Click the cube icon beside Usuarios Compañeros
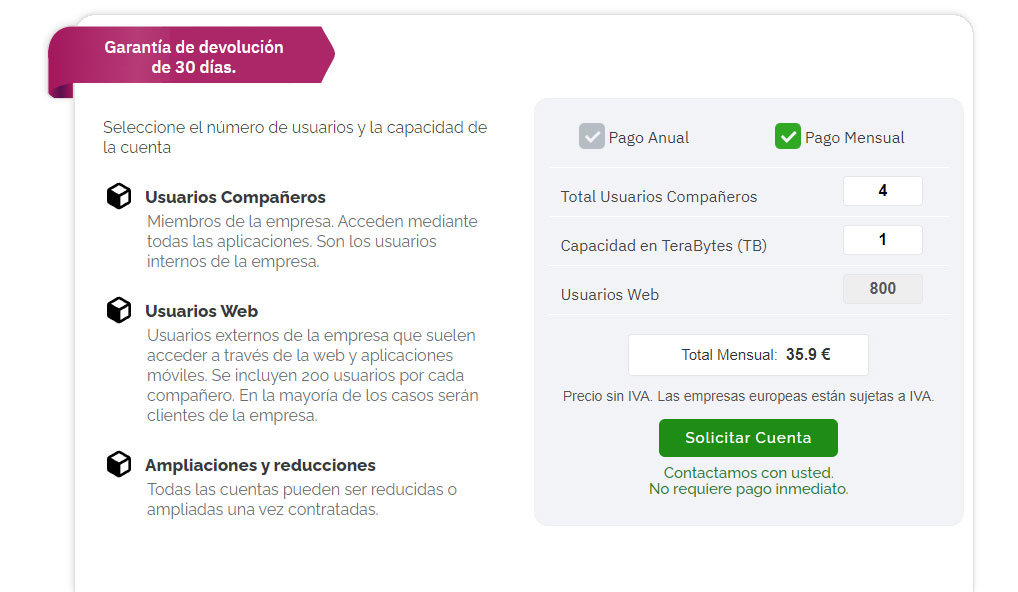 click(119, 196)
